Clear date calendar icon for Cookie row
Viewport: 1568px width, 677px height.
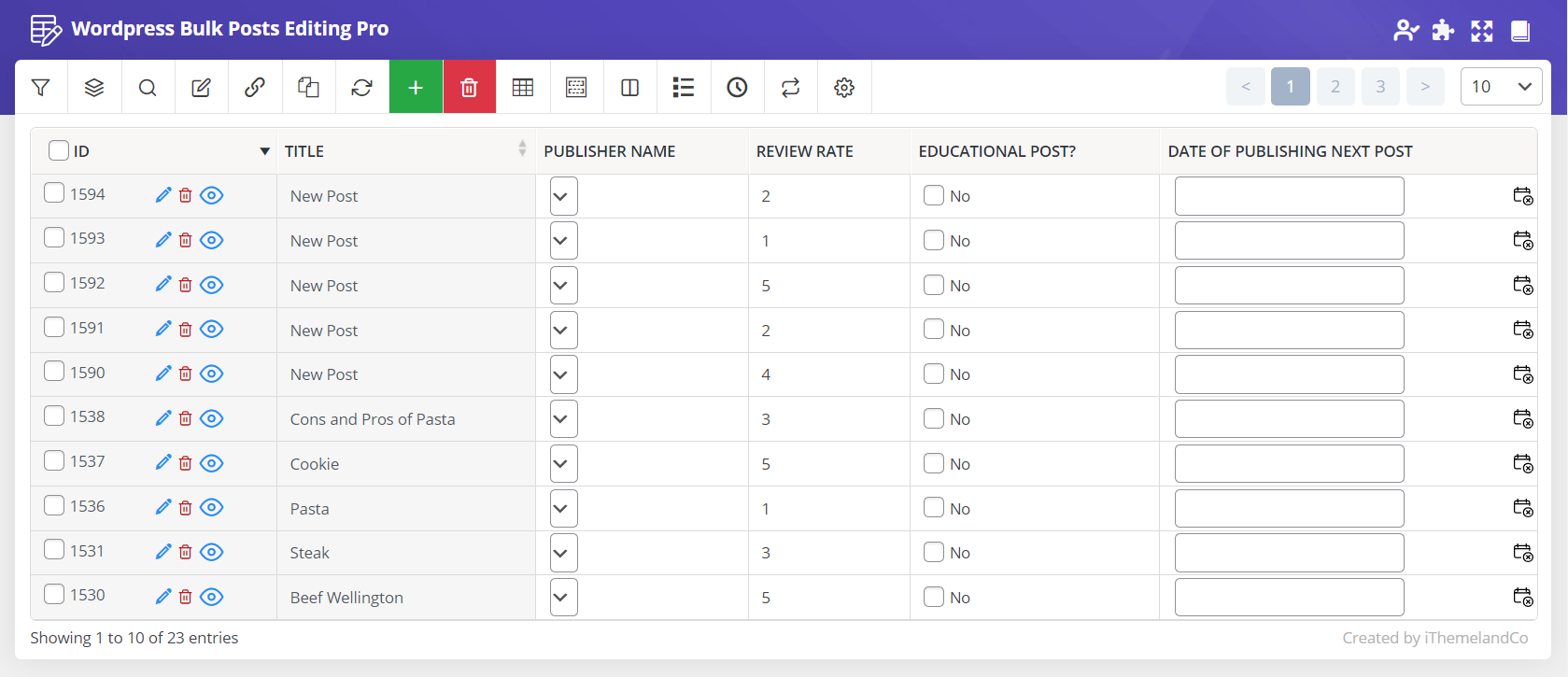click(1523, 463)
